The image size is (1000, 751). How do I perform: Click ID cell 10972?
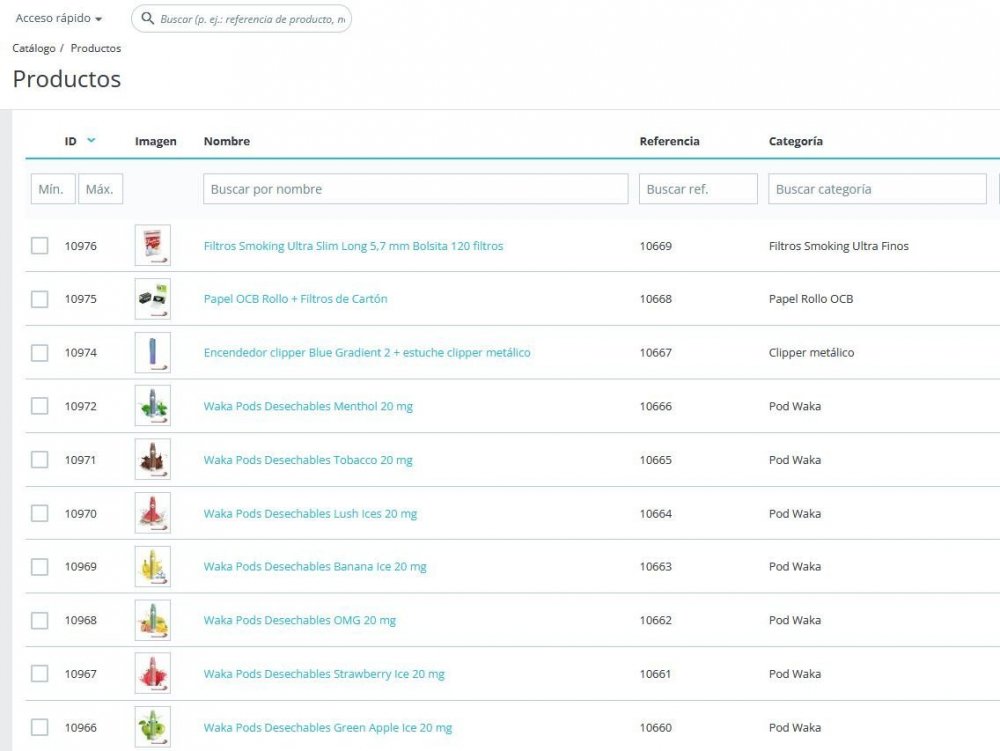click(x=80, y=406)
